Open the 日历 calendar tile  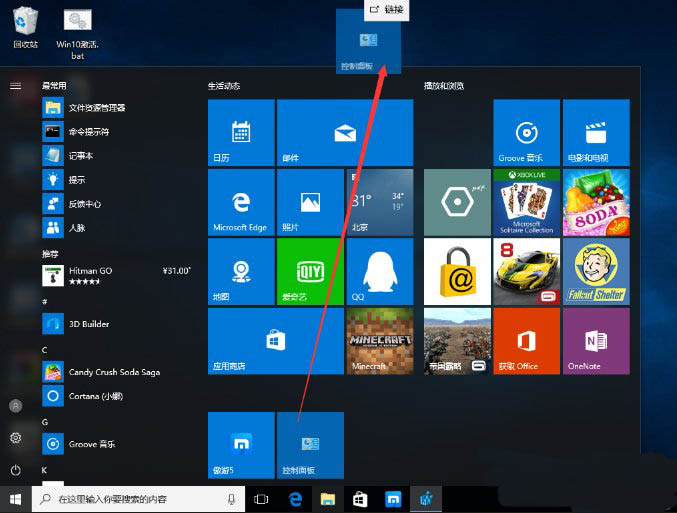tap(240, 132)
